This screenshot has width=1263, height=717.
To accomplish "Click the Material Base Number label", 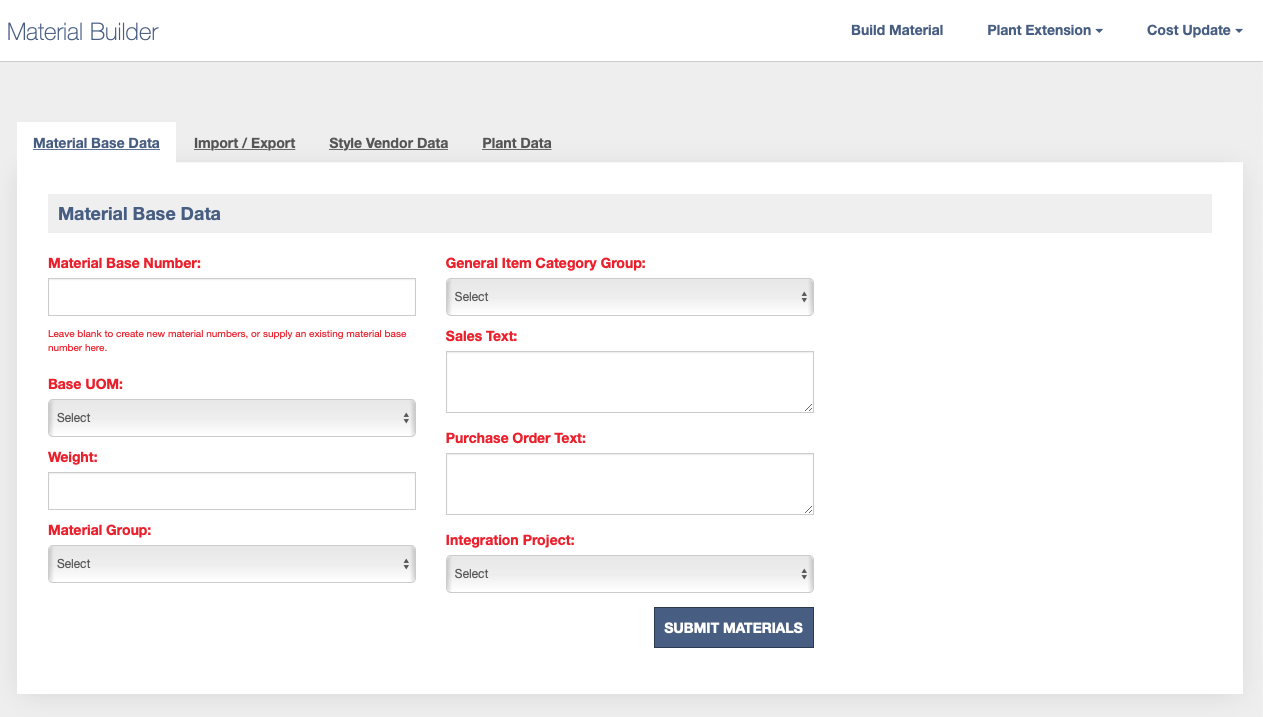I will coord(125,263).
